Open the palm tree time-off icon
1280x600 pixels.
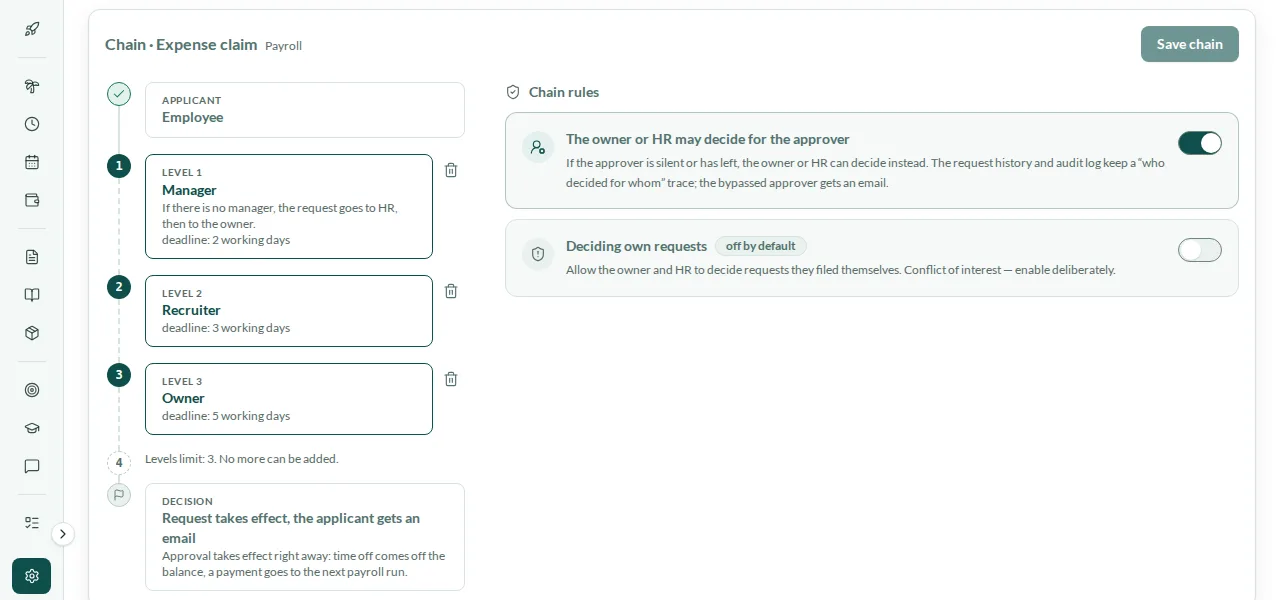point(32,86)
